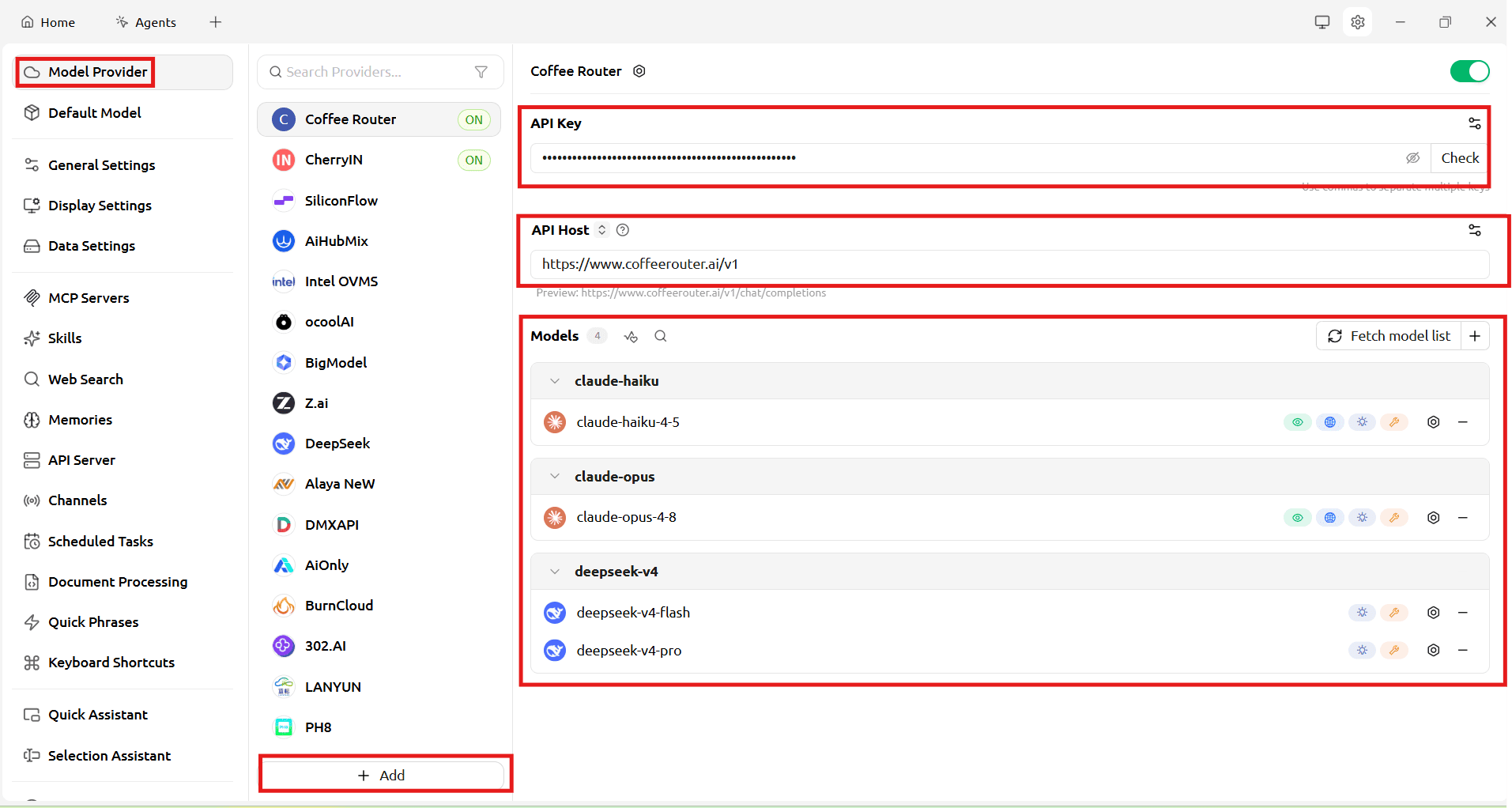1512x808 pixels.
Task: Disable the Coffee Router provider switch
Action: (x=1470, y=71)
